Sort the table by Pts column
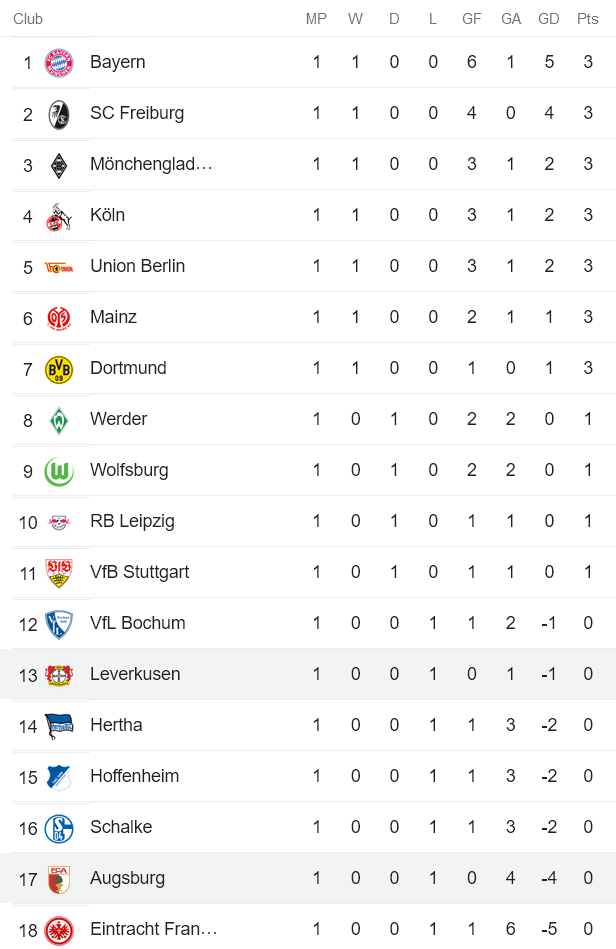This screenshot has width=616, height=949. pyautogui.click(x=588, y=18)
